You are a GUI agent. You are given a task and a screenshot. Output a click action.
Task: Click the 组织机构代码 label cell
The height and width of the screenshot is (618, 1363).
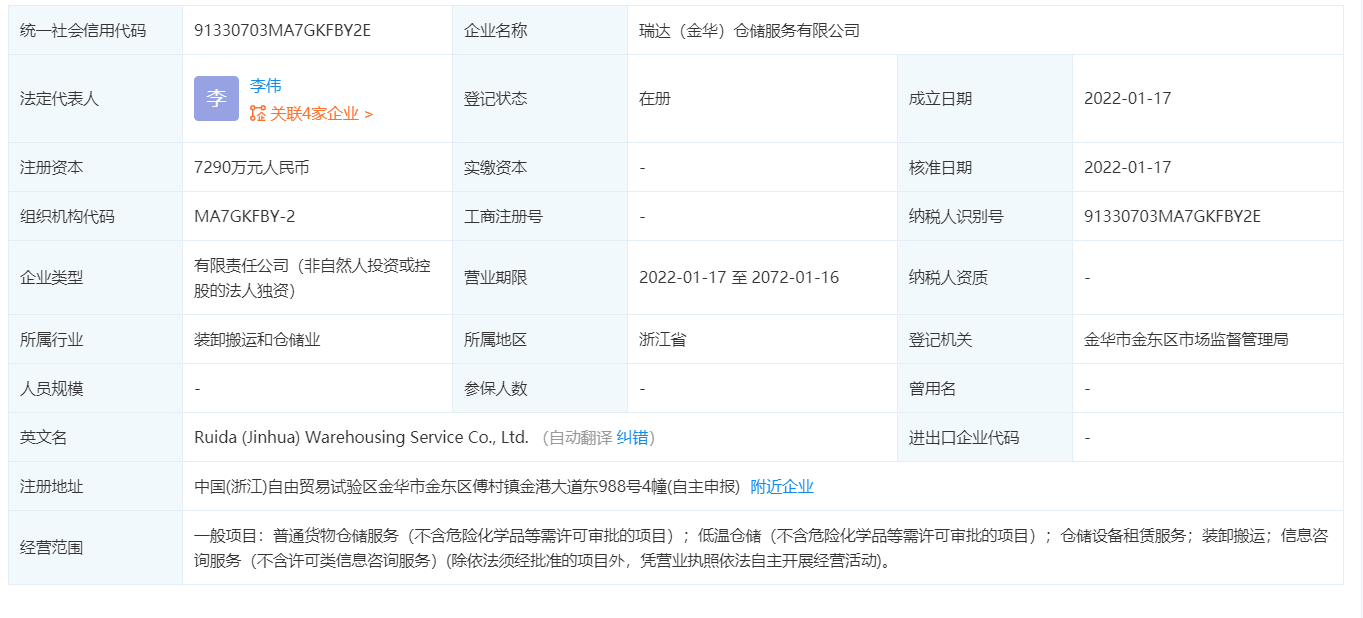tap(96, 216)
